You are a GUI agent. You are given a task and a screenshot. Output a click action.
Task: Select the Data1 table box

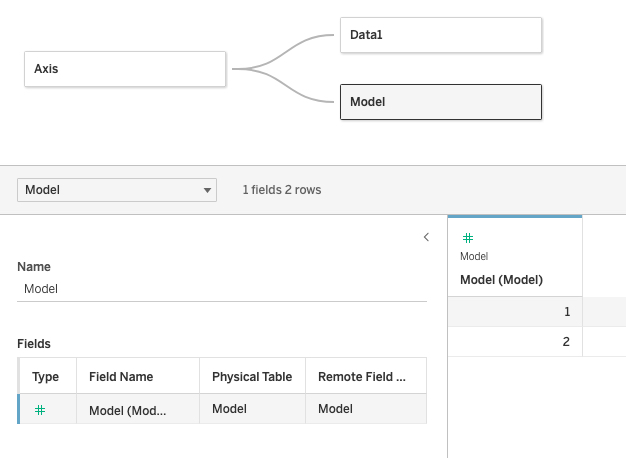(x=441, y=35)
